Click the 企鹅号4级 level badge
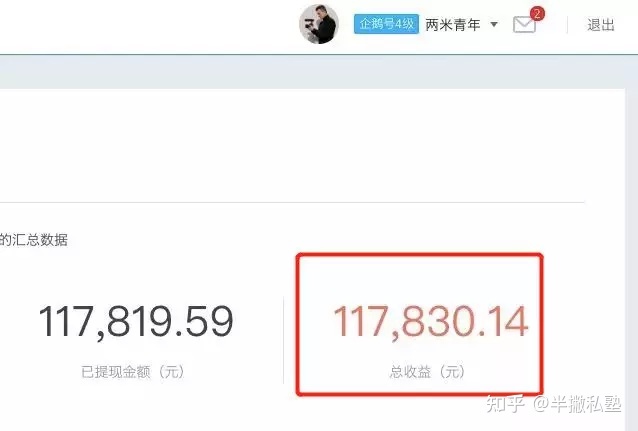Image resolution: width=638 pixels, height=431 pixels. click(386, 24)
